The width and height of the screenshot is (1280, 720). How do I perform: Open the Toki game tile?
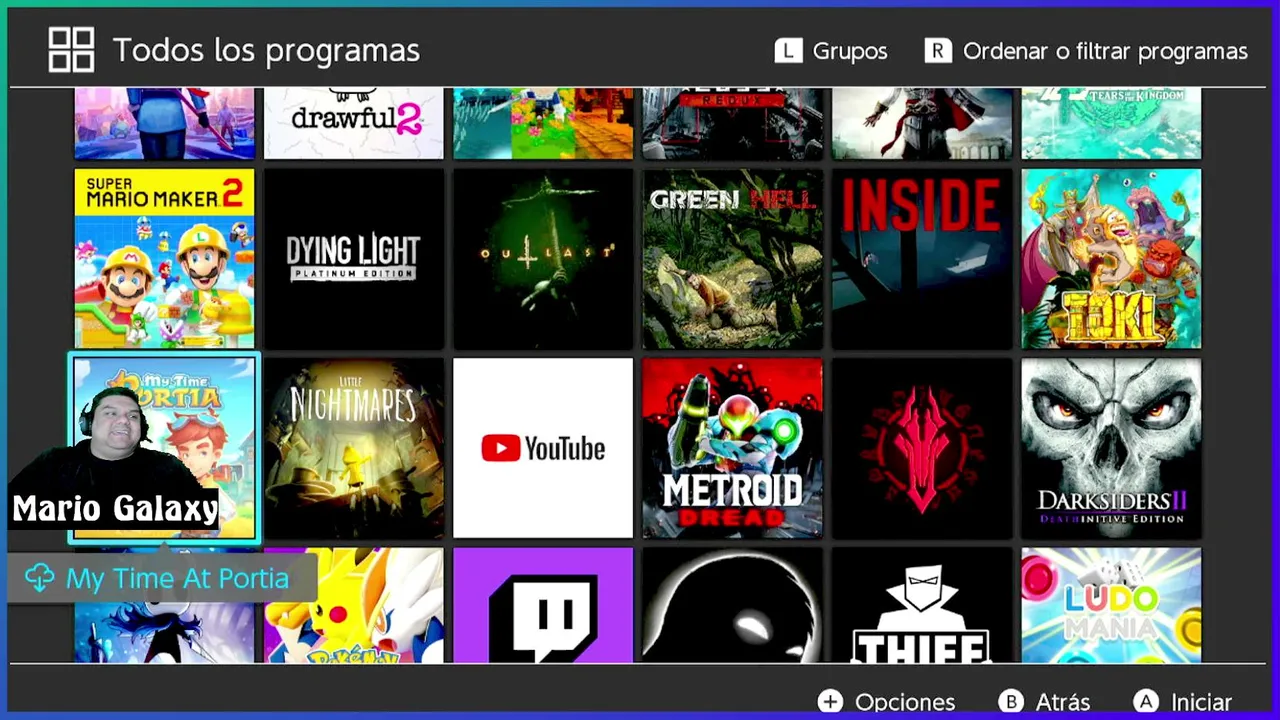[1111, 258]
